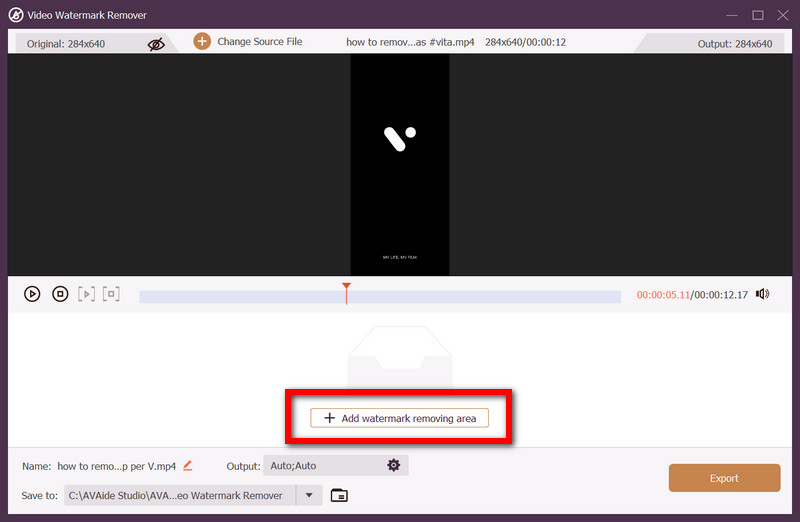Click Change Source File label
800x522 pixels.
click(x=259, y=42)
